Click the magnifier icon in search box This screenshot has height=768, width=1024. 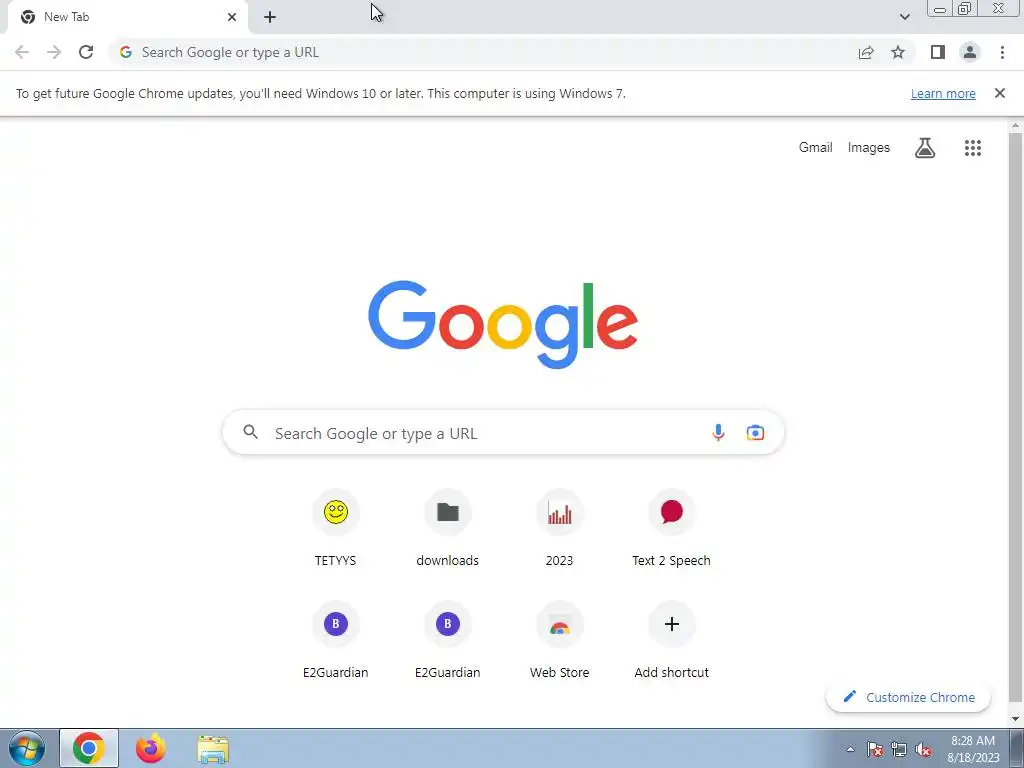click(x=251, y=432)
